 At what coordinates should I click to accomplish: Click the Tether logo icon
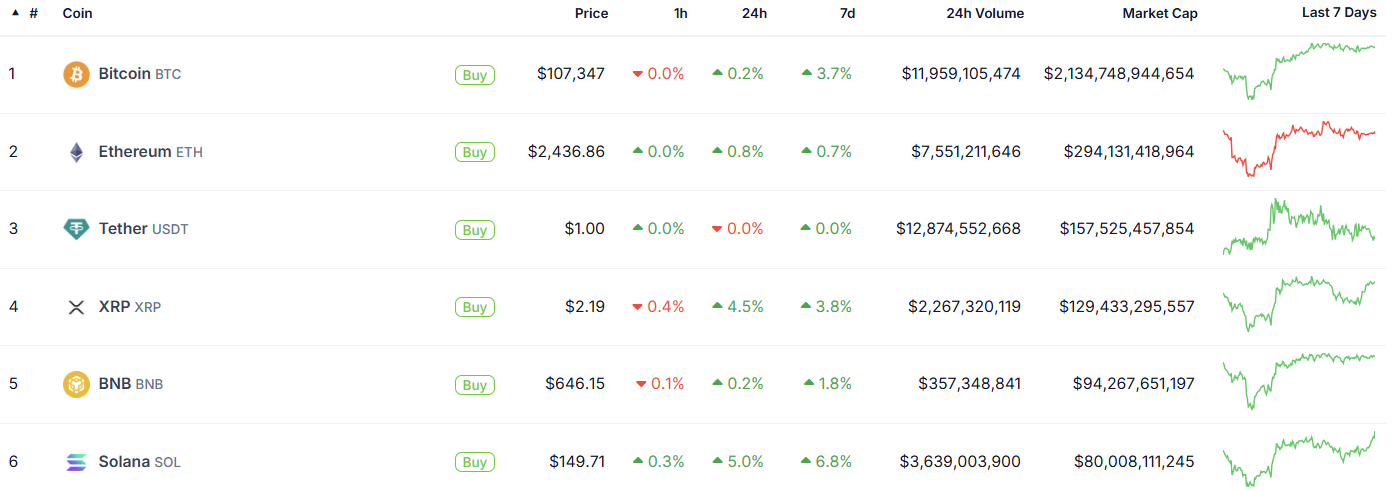(76, 229)
